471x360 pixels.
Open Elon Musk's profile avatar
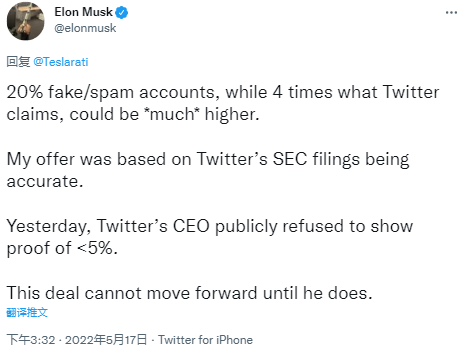point(26,21)
